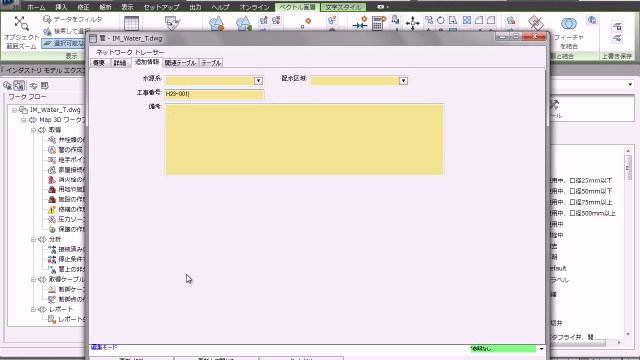Click the break/join arrows icon in the ribbon
The image size is (640, 360).
(360, 23)
